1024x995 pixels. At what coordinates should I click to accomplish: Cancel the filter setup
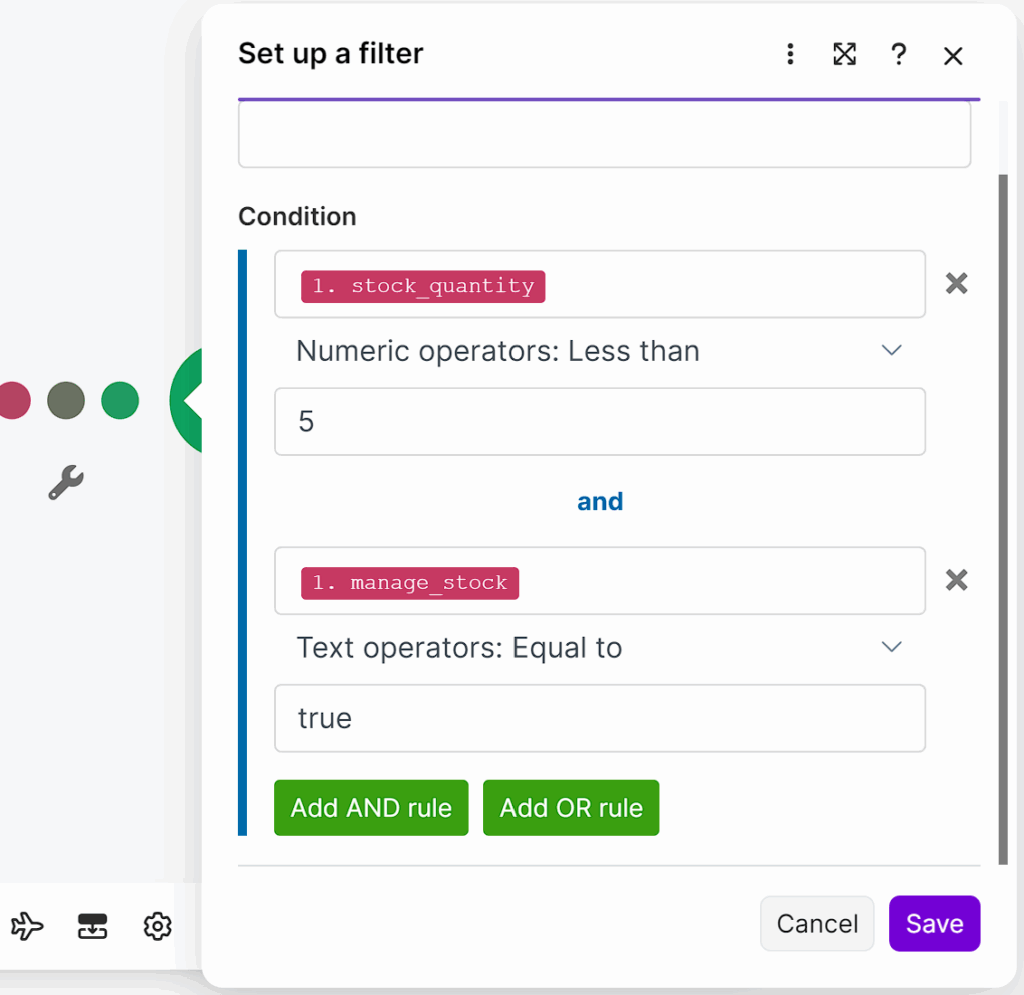tap(817, 923)
